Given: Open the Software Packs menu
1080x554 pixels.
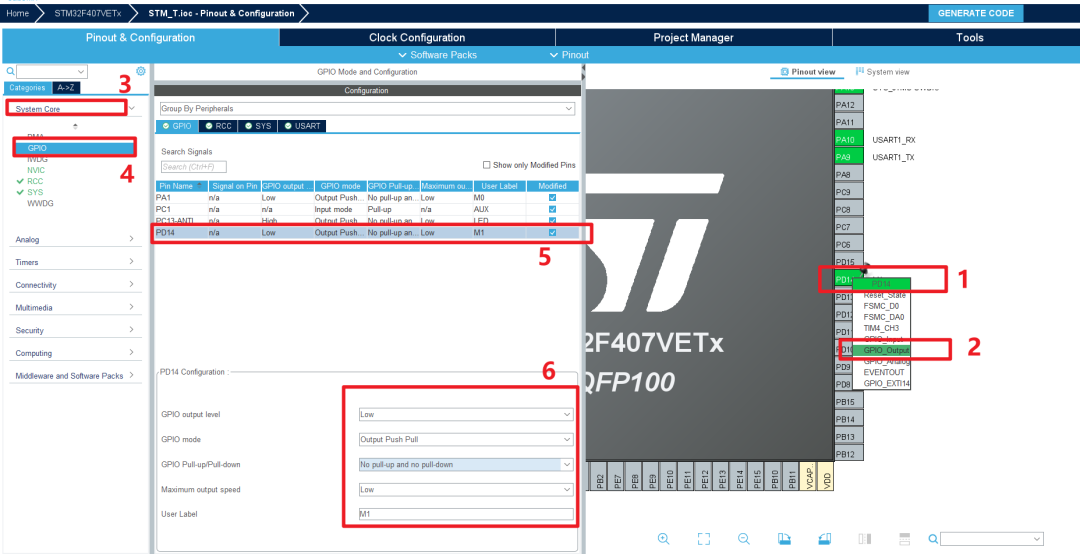Looking at the screenshot, I should 437,54.
